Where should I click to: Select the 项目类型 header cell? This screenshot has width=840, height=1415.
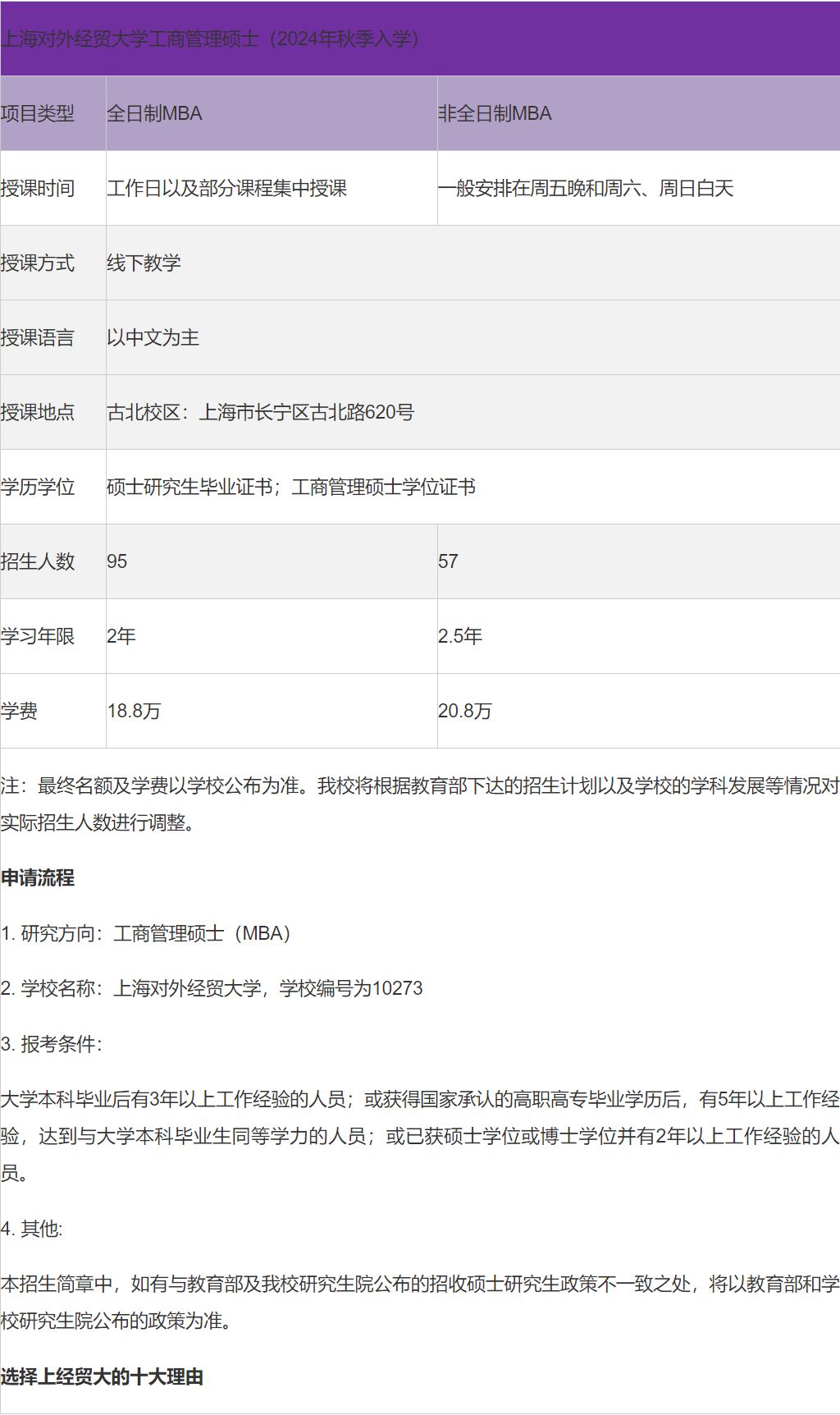pos(53,113)
